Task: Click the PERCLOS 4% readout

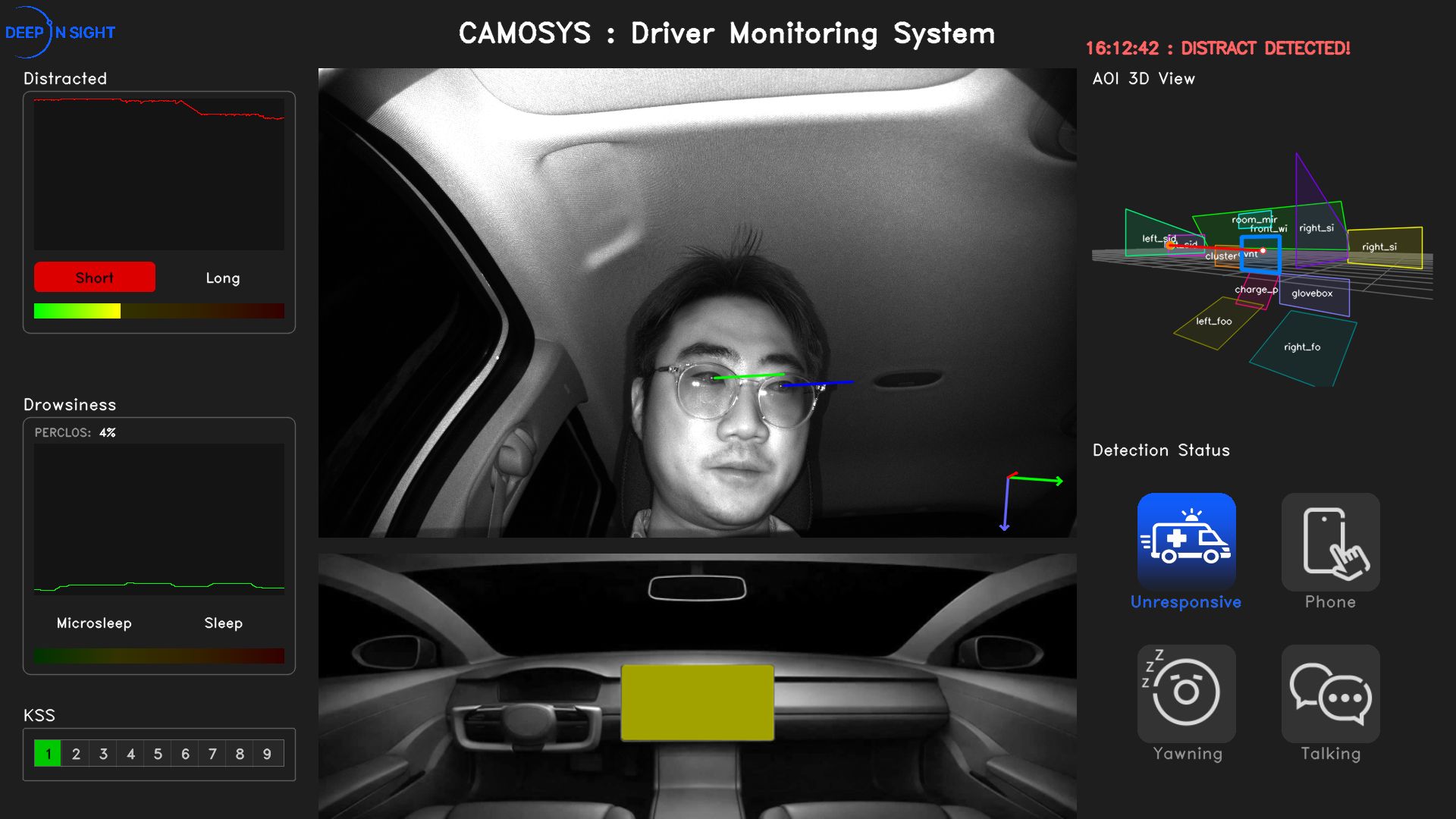Action: coord(75,432)
